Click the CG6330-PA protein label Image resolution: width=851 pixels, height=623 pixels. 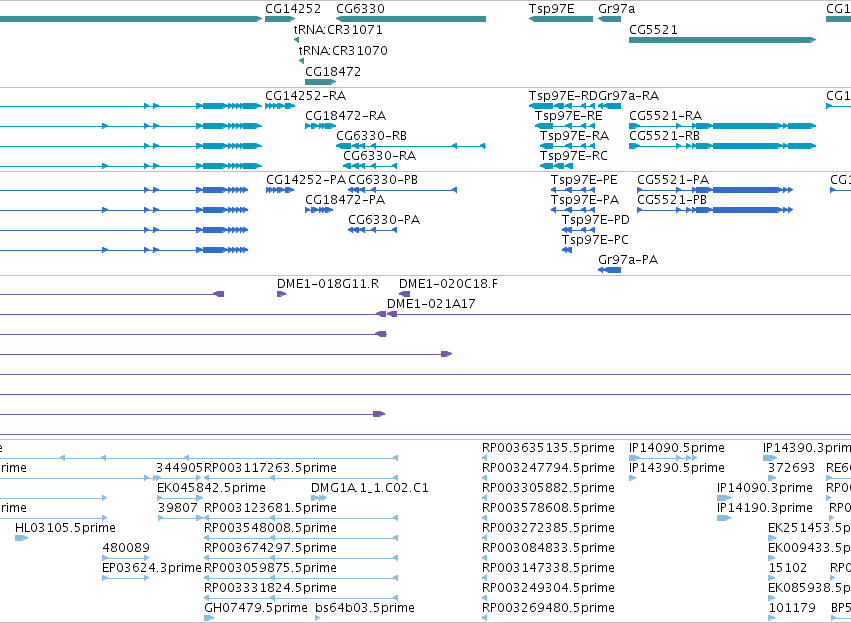[x=384, y=220]
